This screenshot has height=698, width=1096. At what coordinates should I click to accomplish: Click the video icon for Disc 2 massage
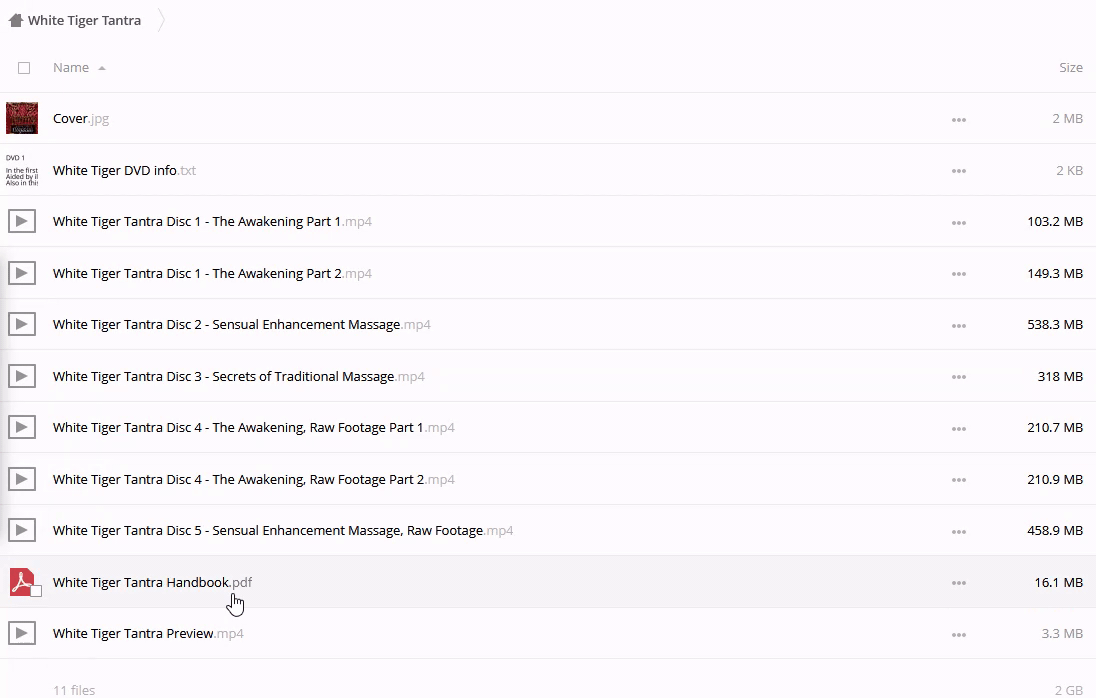22,324
